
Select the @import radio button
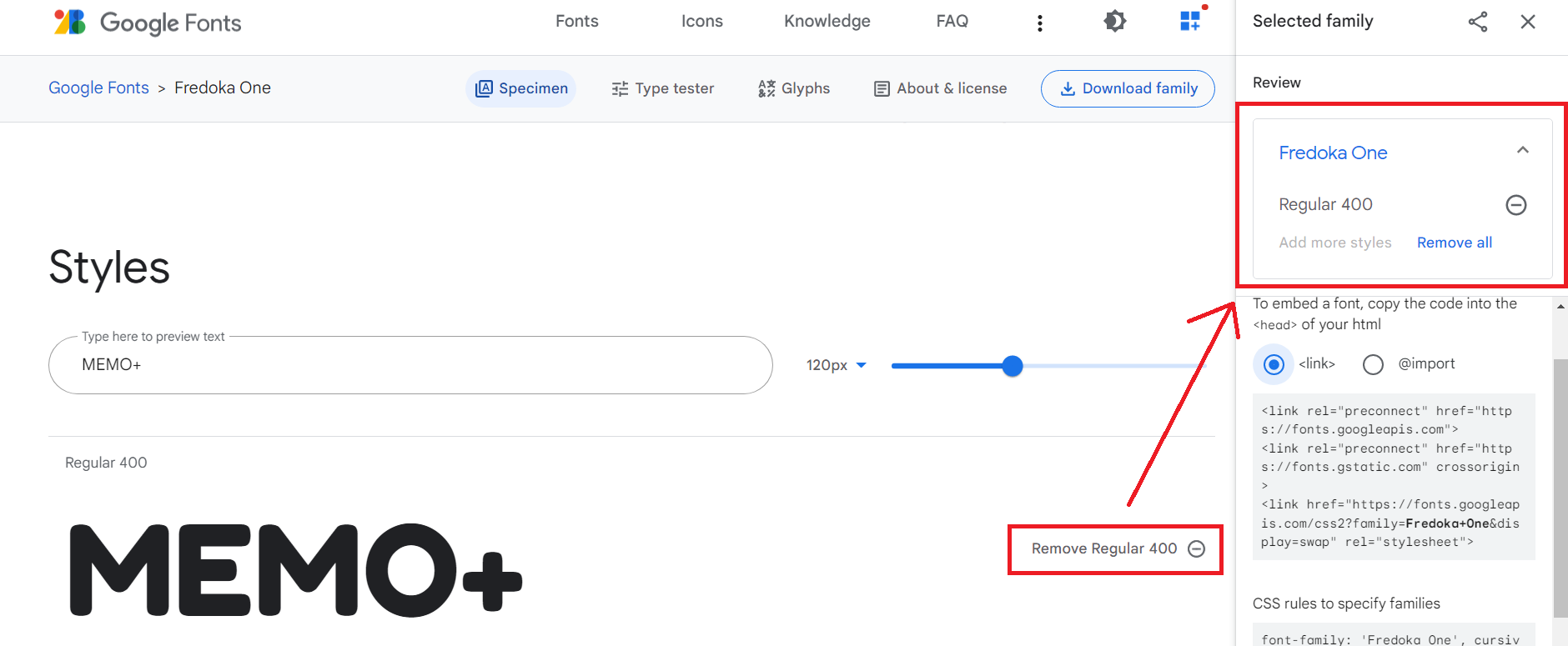click(x=1373, y=364)
